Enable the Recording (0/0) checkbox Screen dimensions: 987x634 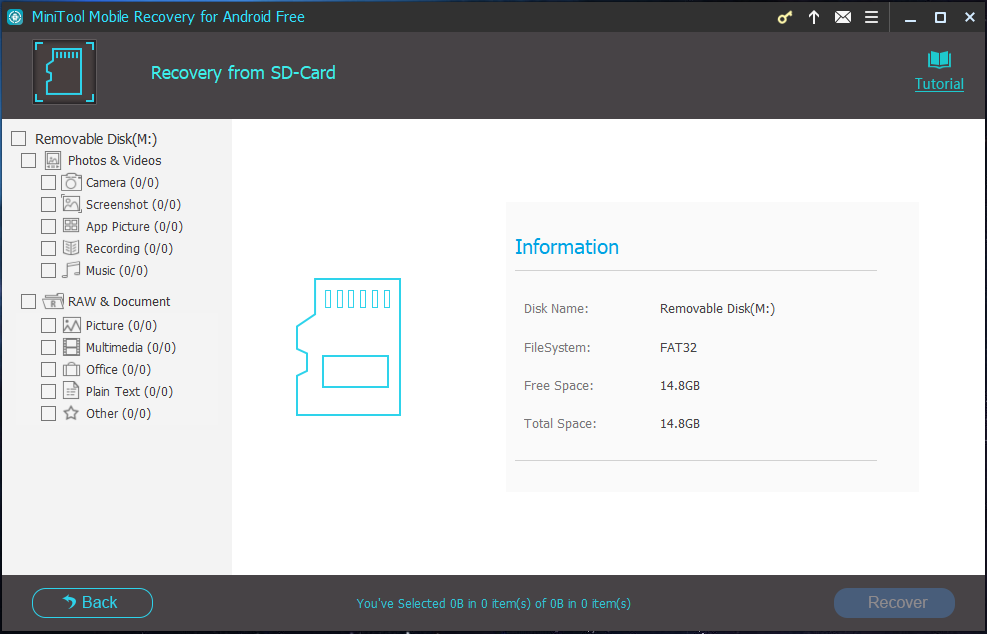[48, 248]
